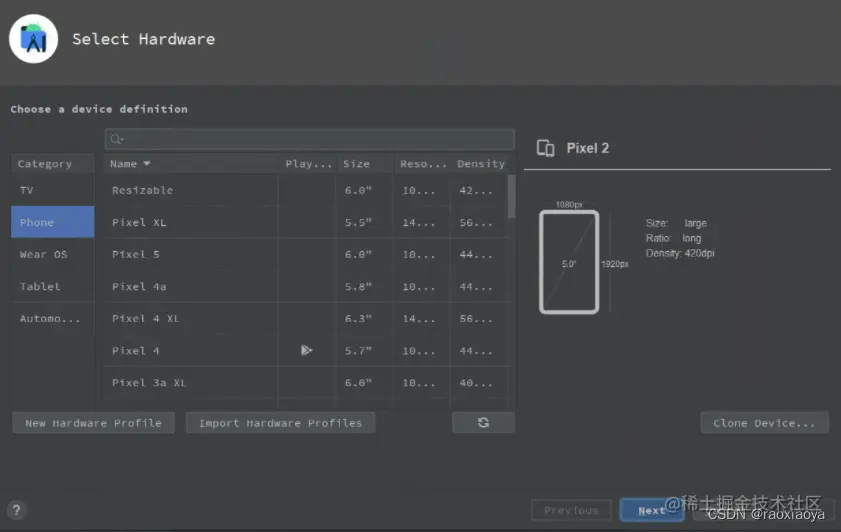841x532 pixels.
Task: Select the Automotive category
Action: (53, 319)
